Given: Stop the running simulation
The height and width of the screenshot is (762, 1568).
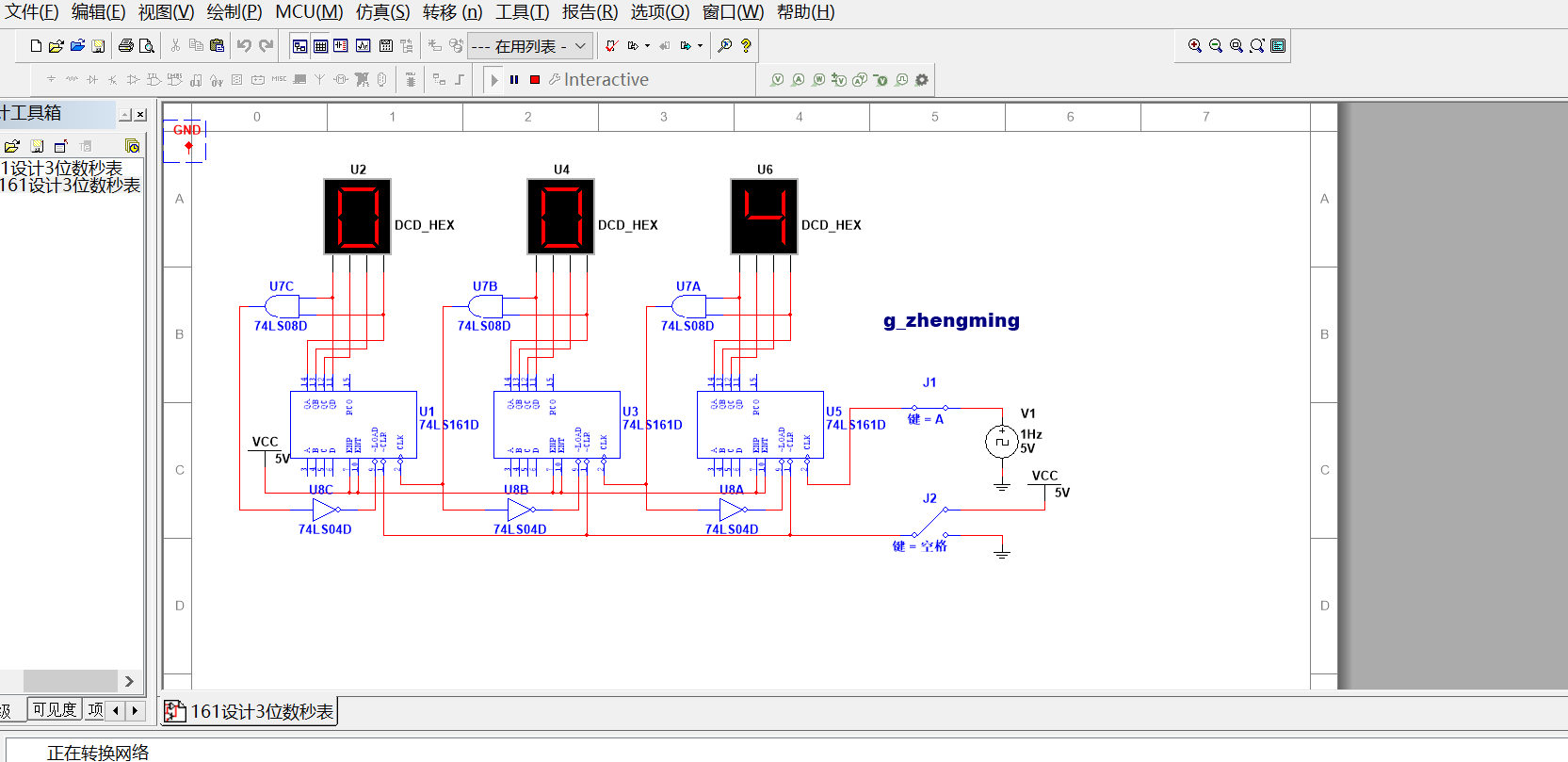Looking at the screenshot, I should click(535, 80).
